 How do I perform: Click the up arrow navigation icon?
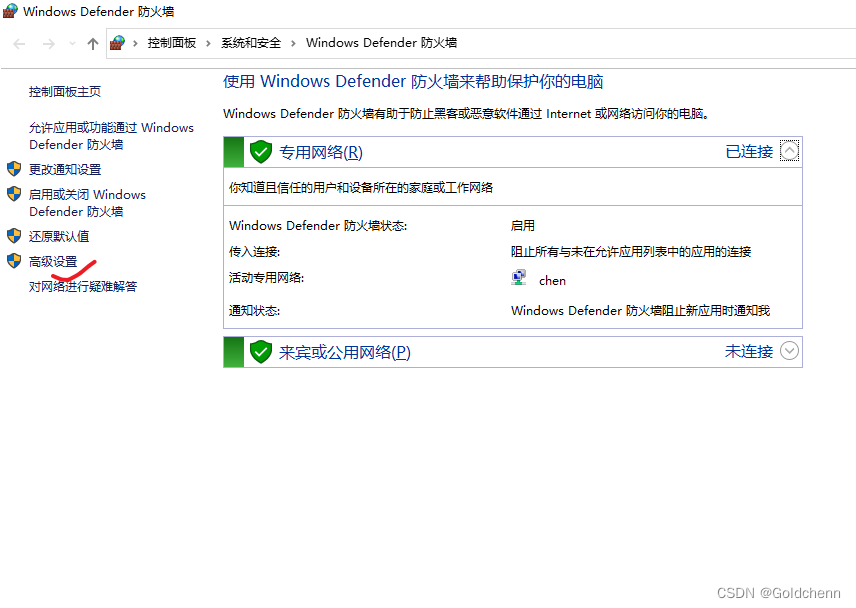(x=91, y=43)
